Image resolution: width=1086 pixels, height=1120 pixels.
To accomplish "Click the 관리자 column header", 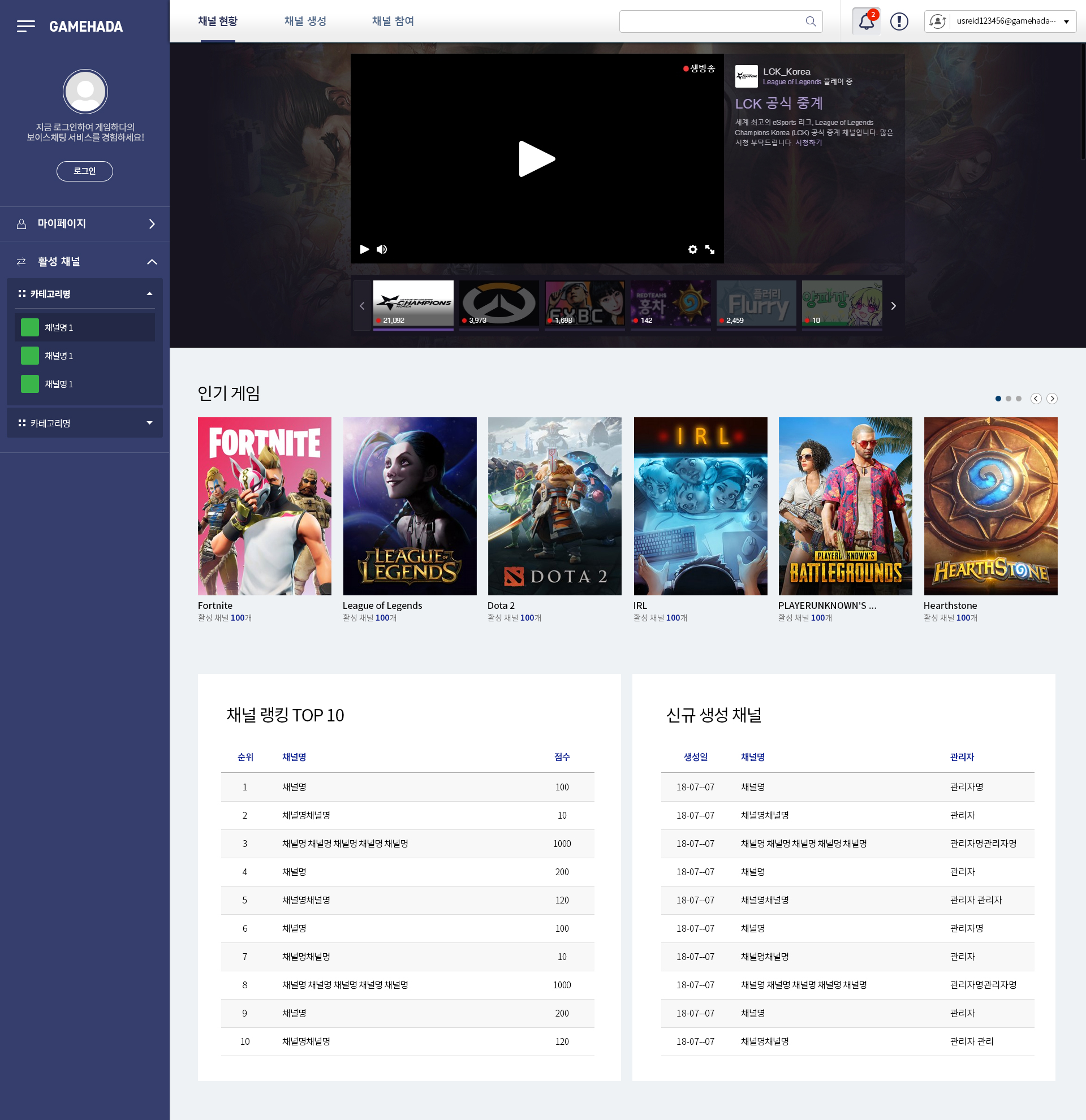I will (x=962, y=756).
